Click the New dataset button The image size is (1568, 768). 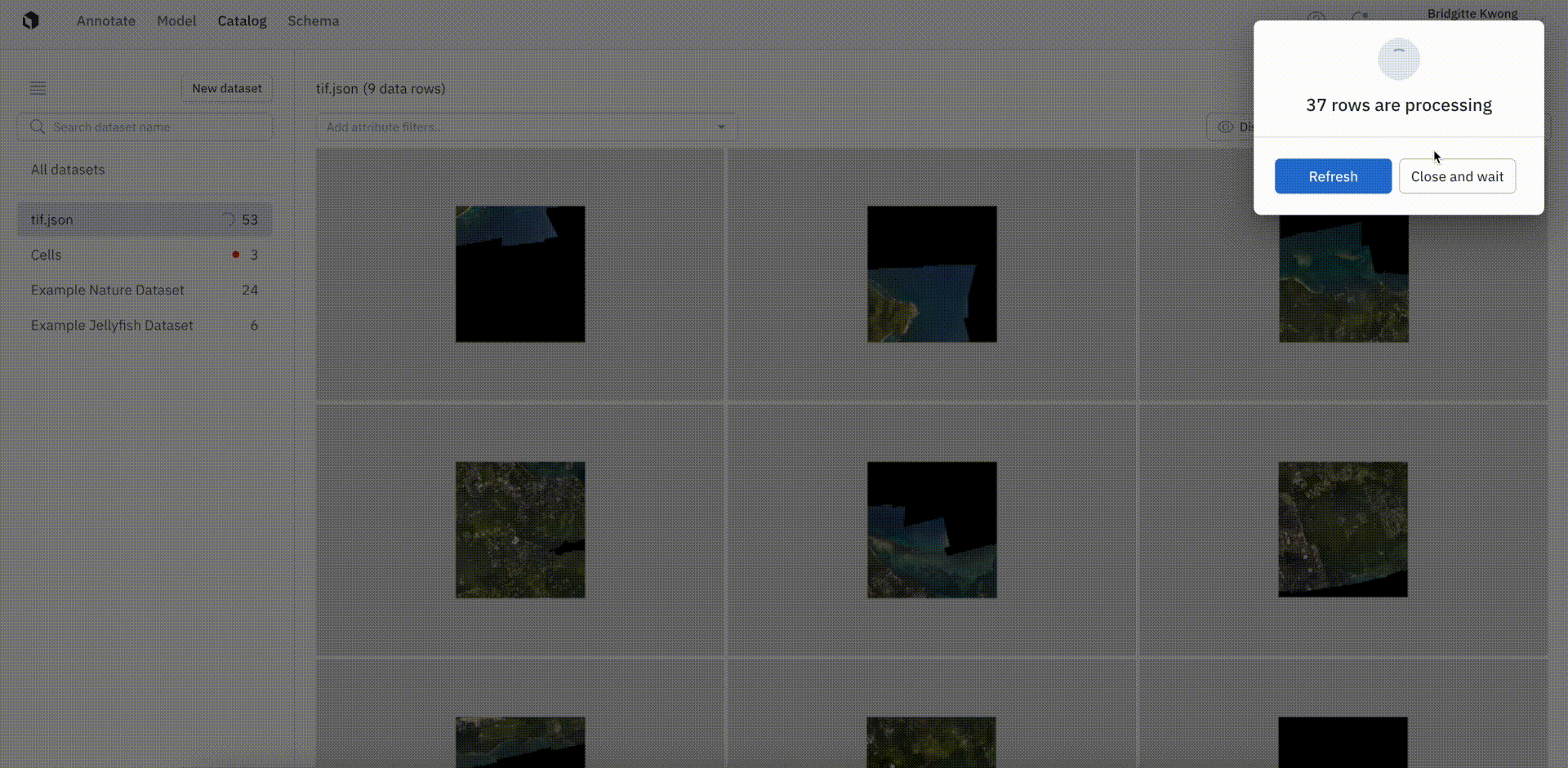[227, 88]
